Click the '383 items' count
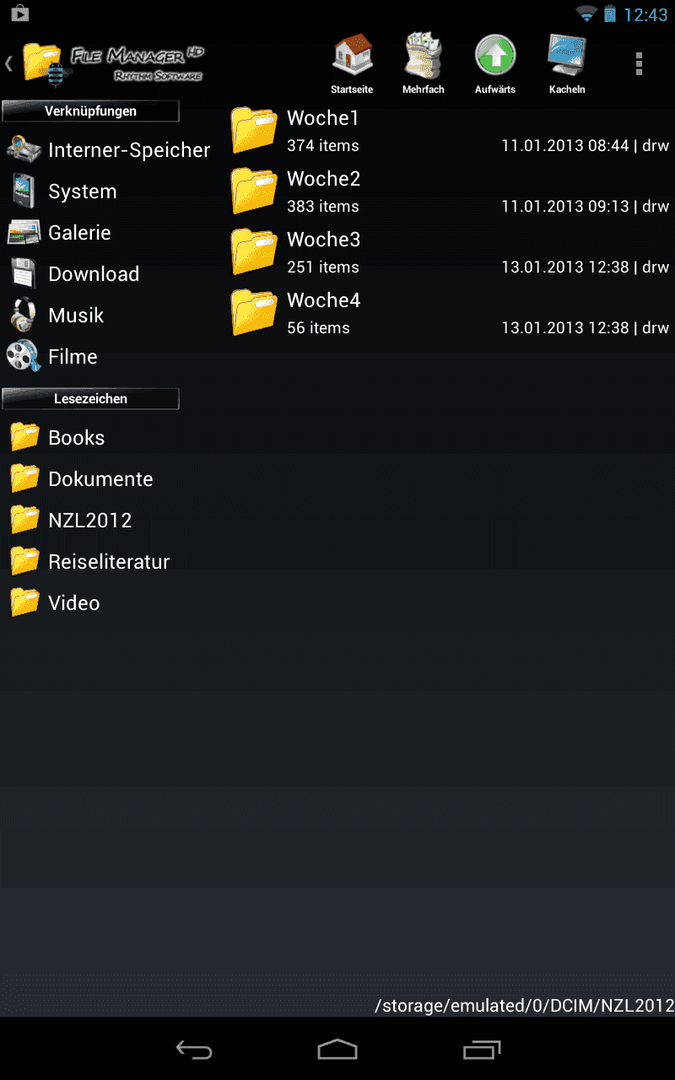 pyautogui.click(x=323, y=207)
